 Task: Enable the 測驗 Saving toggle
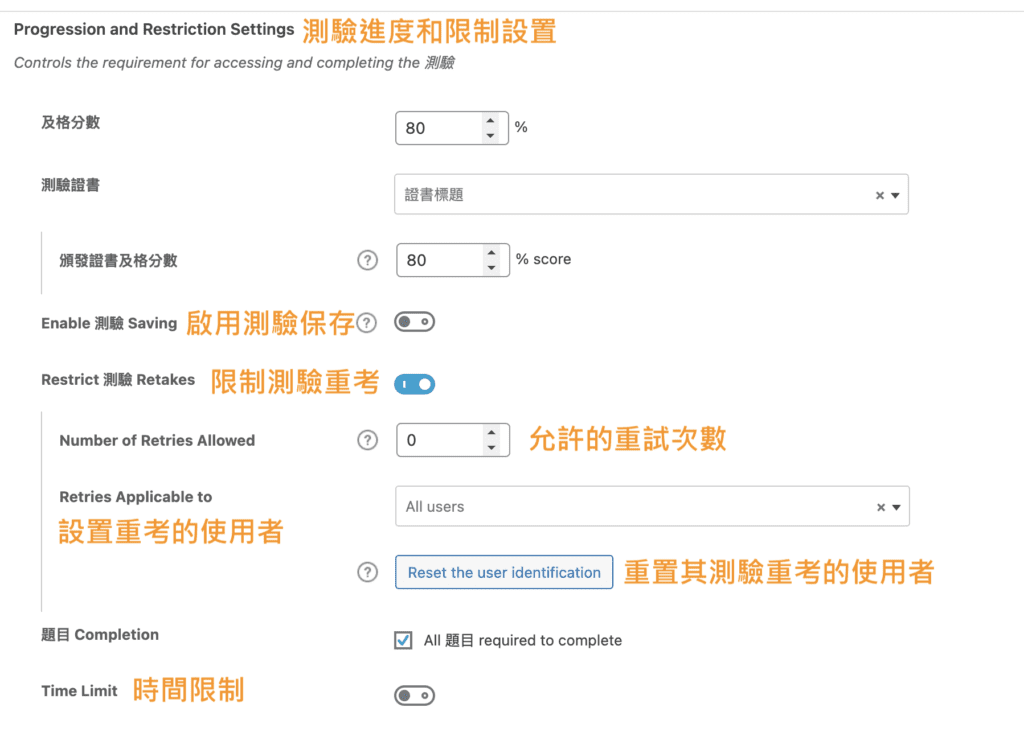coord(414,322)
